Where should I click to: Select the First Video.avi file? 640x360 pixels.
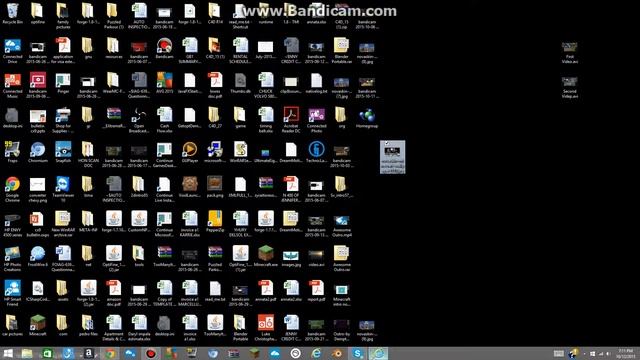[569, 52]
